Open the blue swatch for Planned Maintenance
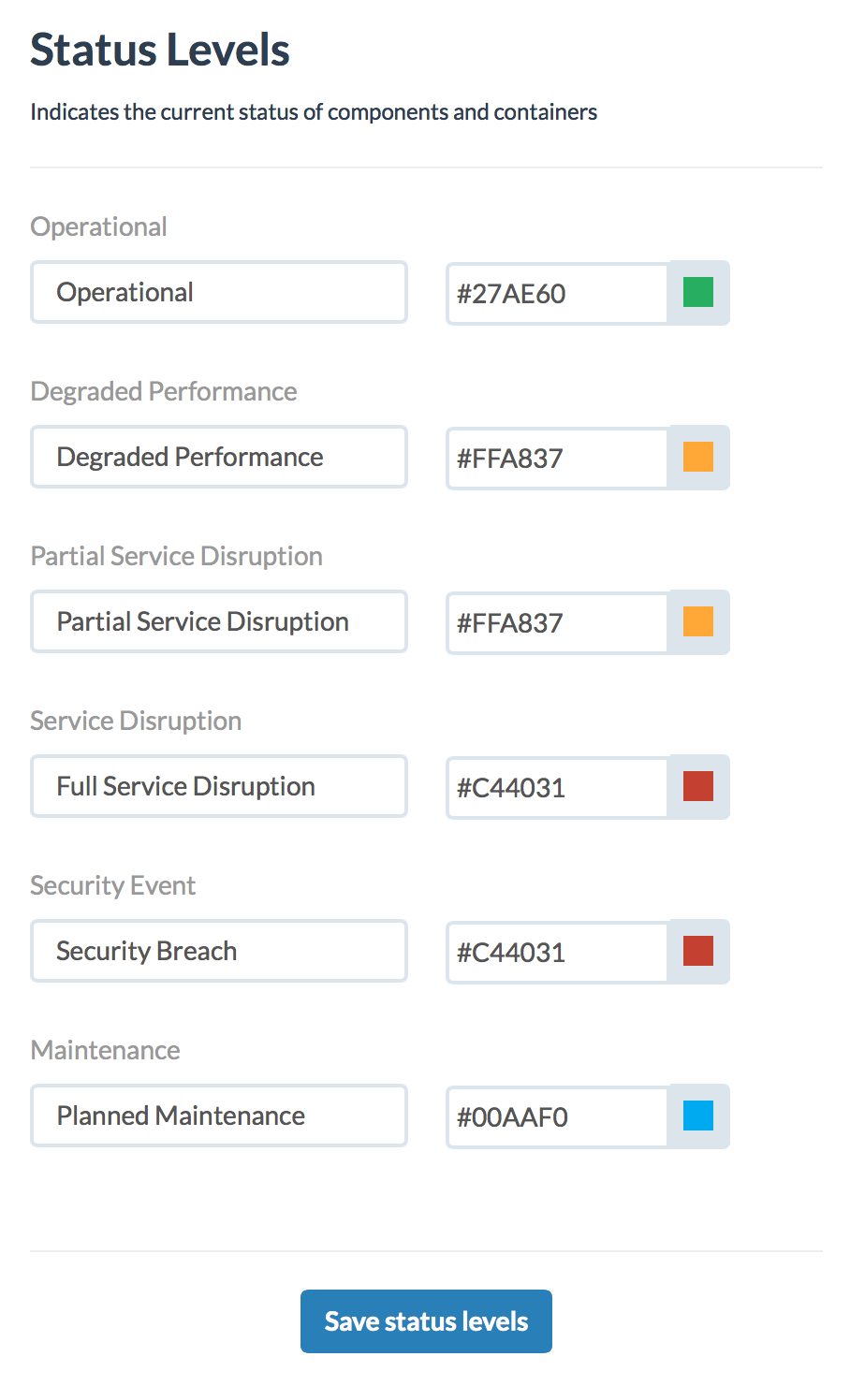This screenshot has width=850, height=1400. (697, 1116)
